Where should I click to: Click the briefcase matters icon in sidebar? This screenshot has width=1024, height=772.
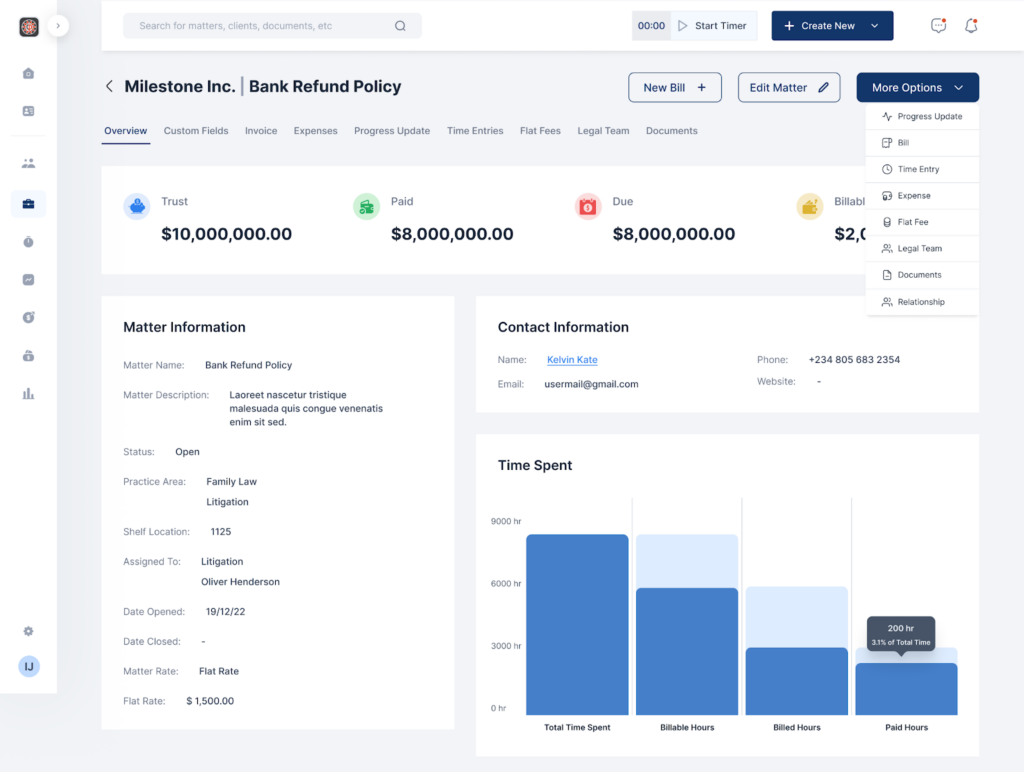click(x=28, y=204)
